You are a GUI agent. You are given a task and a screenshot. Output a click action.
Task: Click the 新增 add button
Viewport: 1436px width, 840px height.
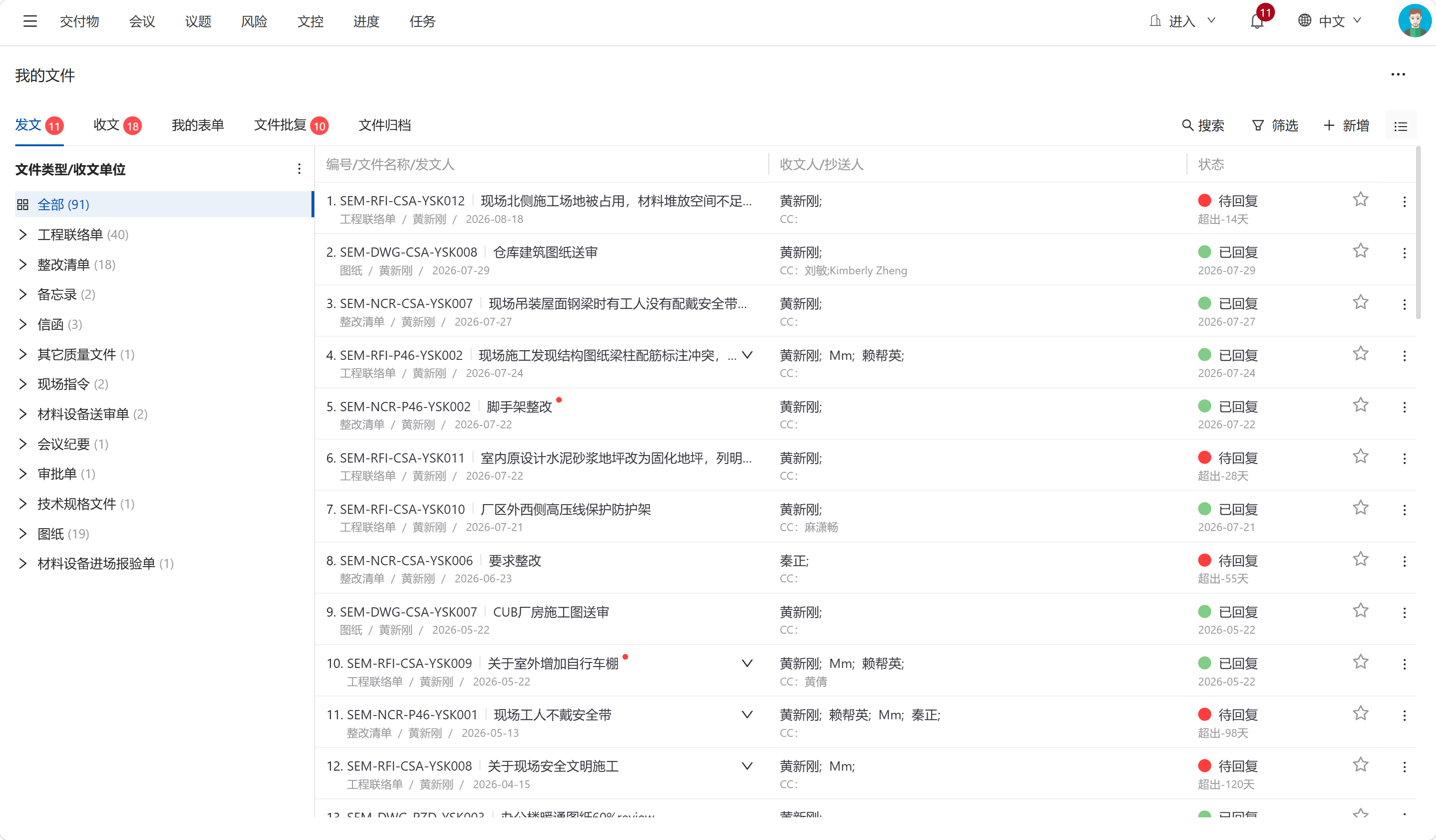tap(1346, 125)
